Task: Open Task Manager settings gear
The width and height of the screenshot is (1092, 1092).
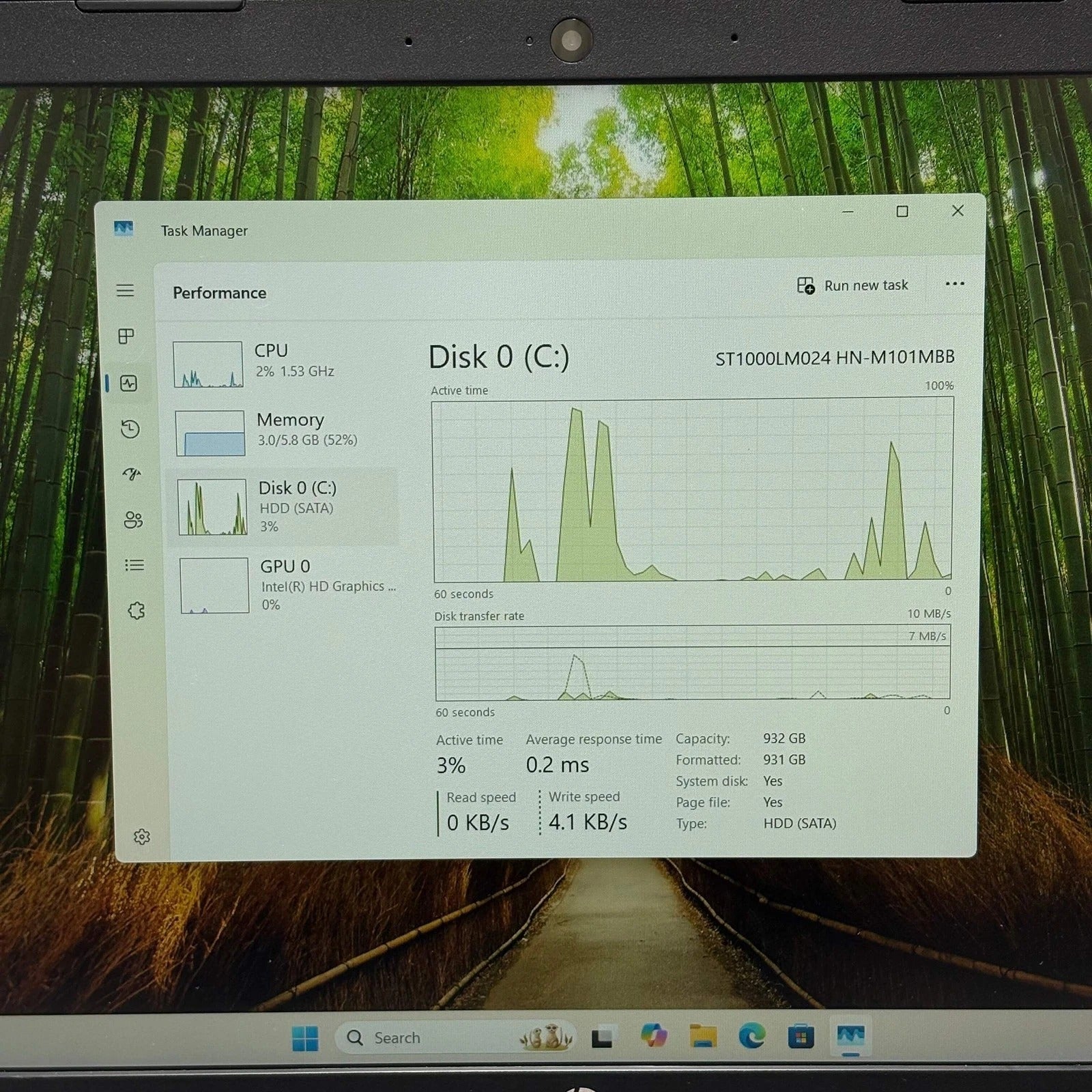Action: point(141,837)
